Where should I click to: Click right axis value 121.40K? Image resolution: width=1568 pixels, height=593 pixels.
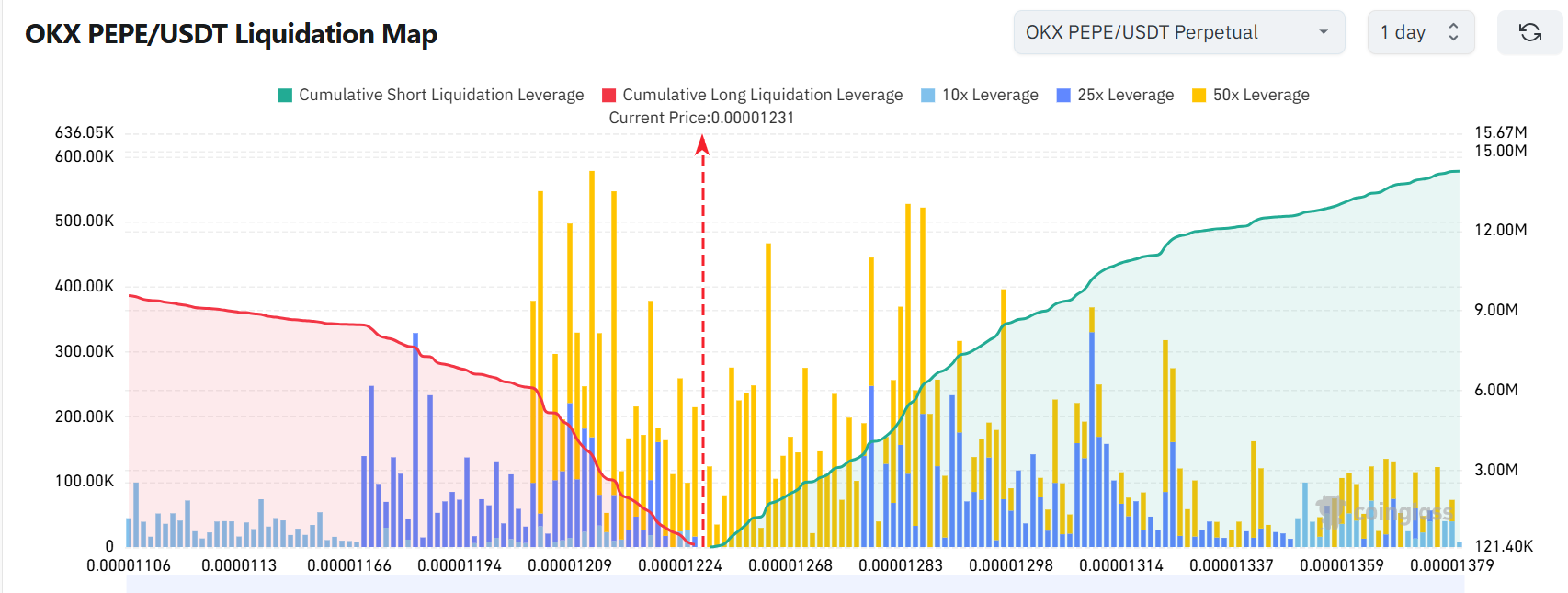pos(1504,546)
